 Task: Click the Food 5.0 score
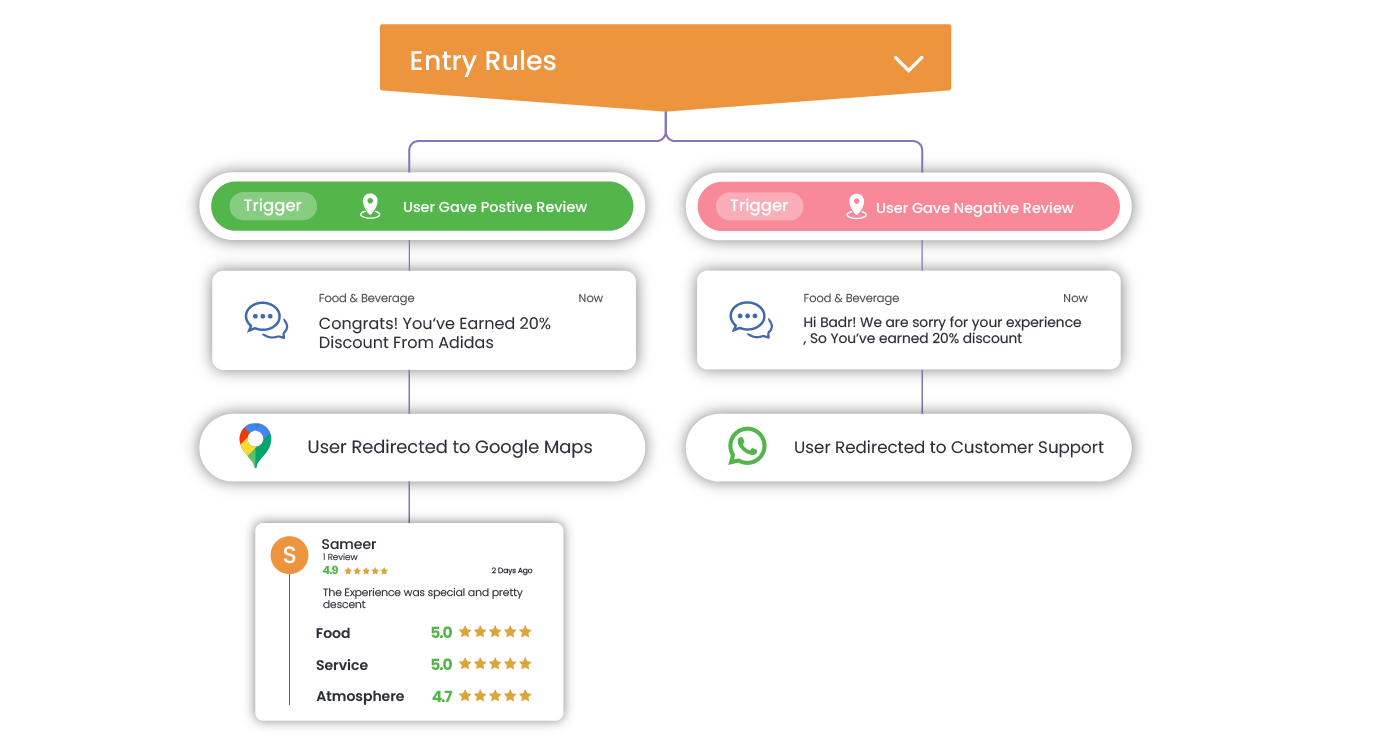(x=441, y=633)
